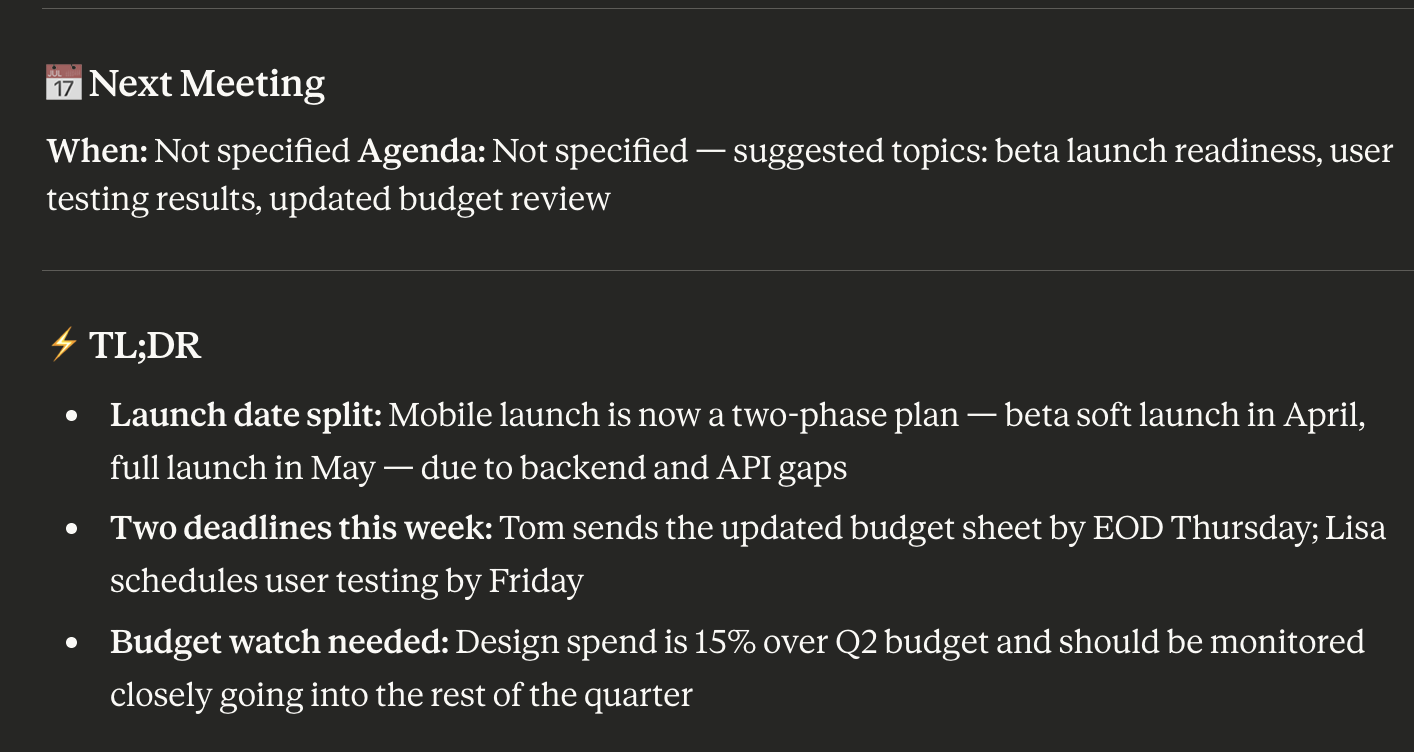Click the bullet dot before Two deadlines
The height and width of the screenshot is (752, 1414).
click(72, 530)
